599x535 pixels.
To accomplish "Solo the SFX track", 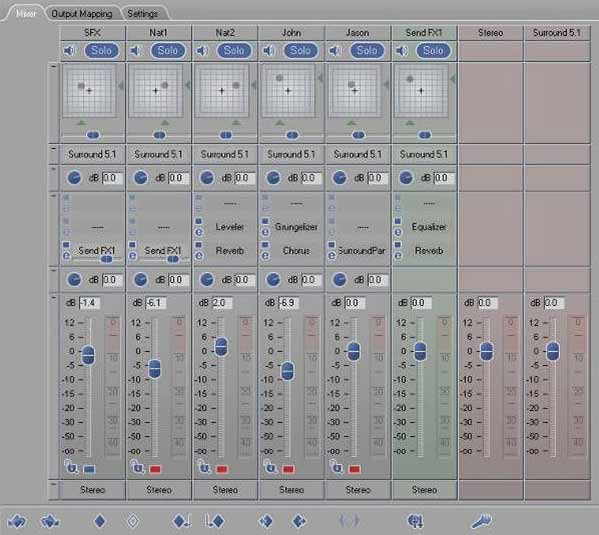I will point(101,50).
